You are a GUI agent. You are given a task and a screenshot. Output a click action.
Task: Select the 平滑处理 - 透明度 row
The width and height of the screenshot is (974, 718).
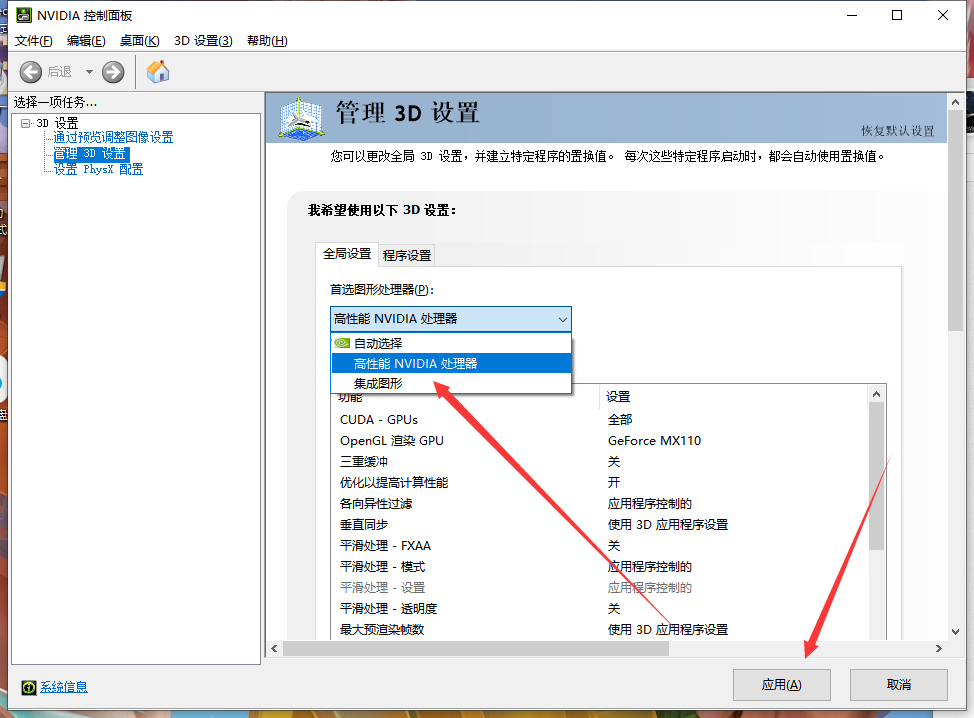pos(601,609)
